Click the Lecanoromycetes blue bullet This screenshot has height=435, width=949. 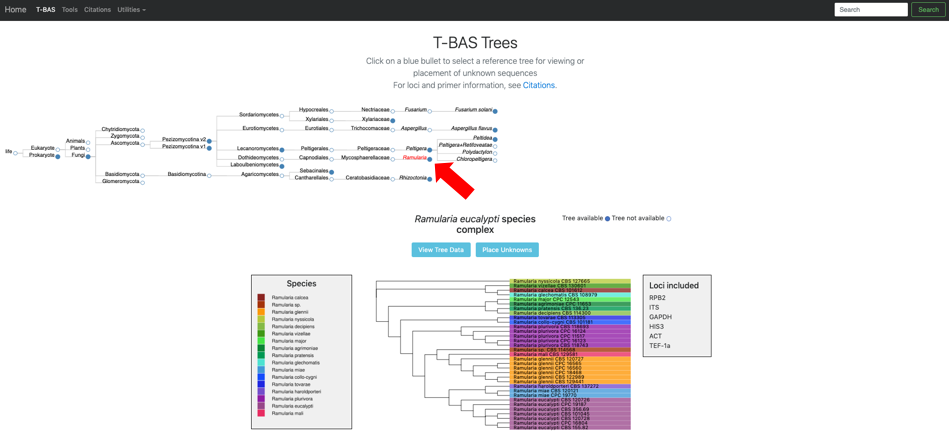coord(281,149)
